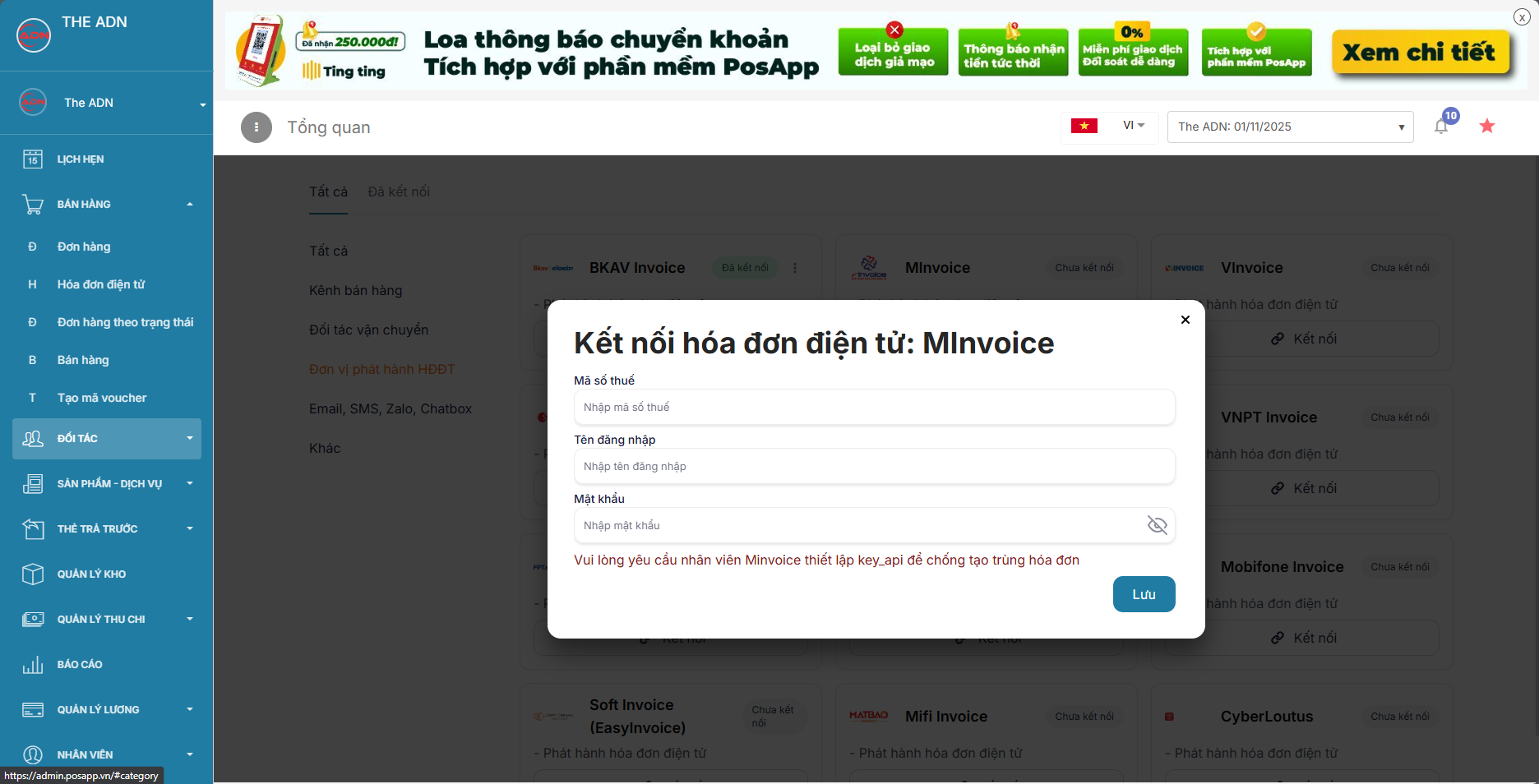
Task: Click the BKAV logo on its card
Action: coord(553,268)
